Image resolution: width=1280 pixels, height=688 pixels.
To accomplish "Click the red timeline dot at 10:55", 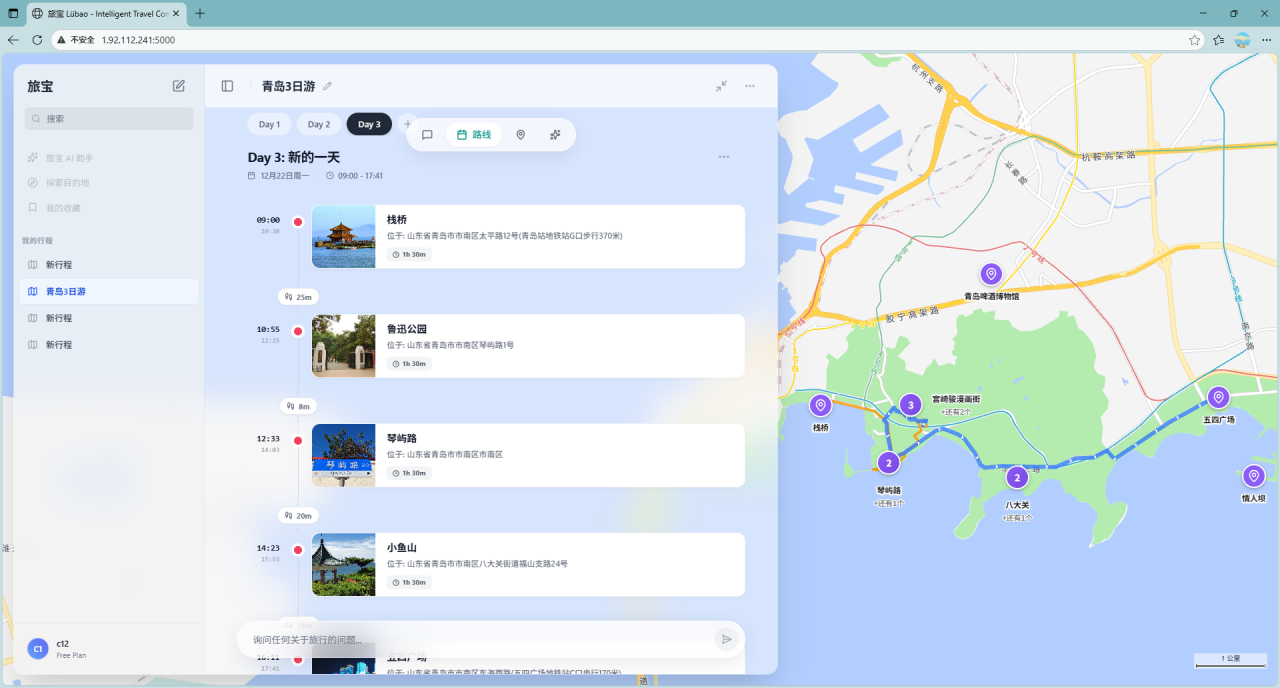I will [297, 331].
